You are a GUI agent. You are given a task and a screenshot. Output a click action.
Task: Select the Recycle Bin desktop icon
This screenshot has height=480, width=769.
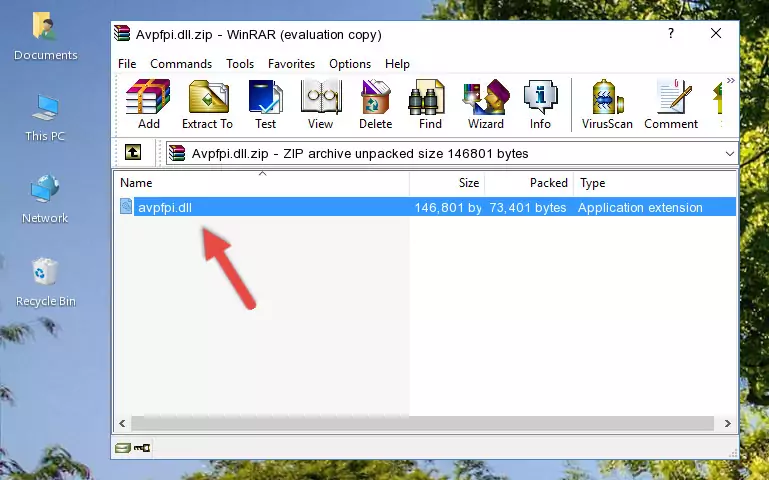pos(46,282)
